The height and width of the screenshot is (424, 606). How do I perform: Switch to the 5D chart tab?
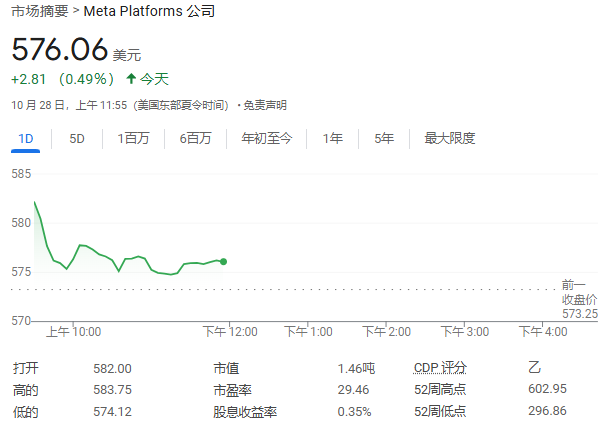(x=77, y=139)
